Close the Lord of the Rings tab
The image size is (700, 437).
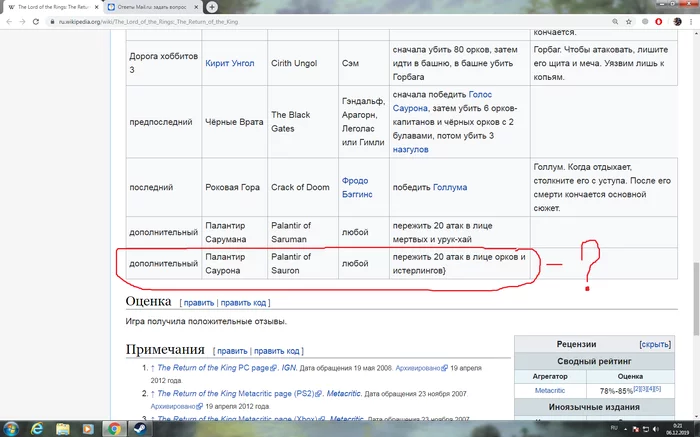click(x=96, y=7)
